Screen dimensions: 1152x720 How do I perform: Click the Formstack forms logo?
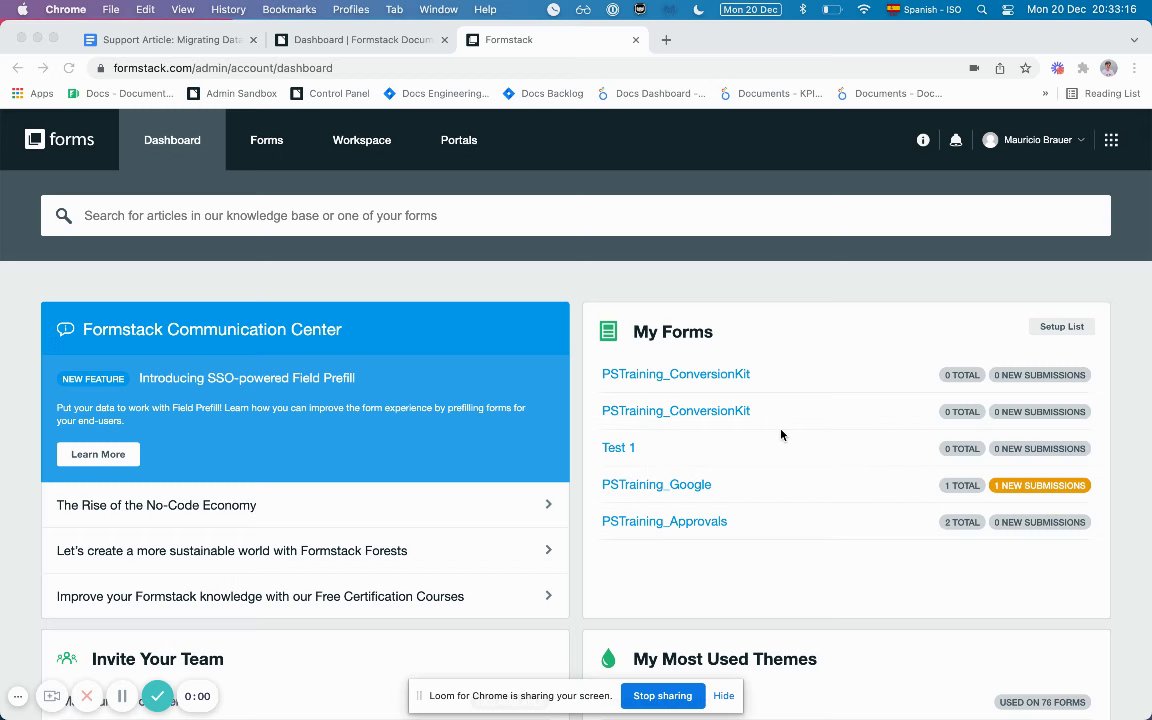60,139
